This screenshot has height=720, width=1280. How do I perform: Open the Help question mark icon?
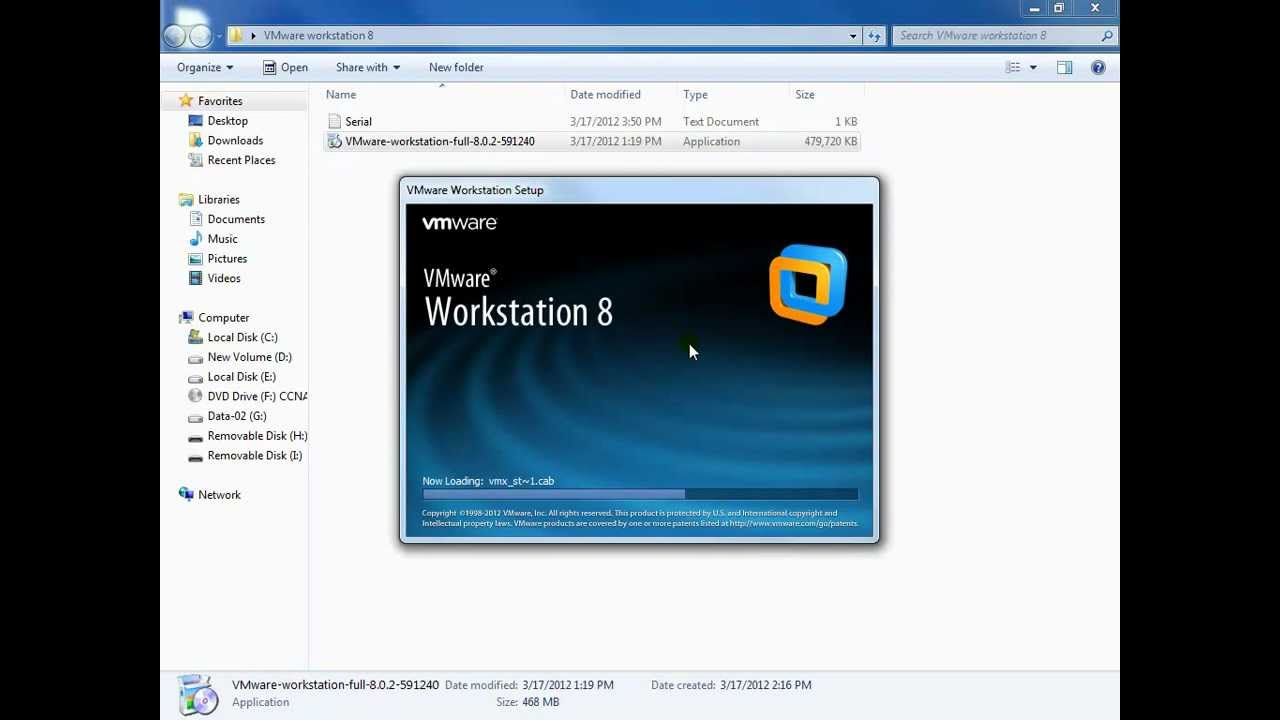coord(1098,67)
